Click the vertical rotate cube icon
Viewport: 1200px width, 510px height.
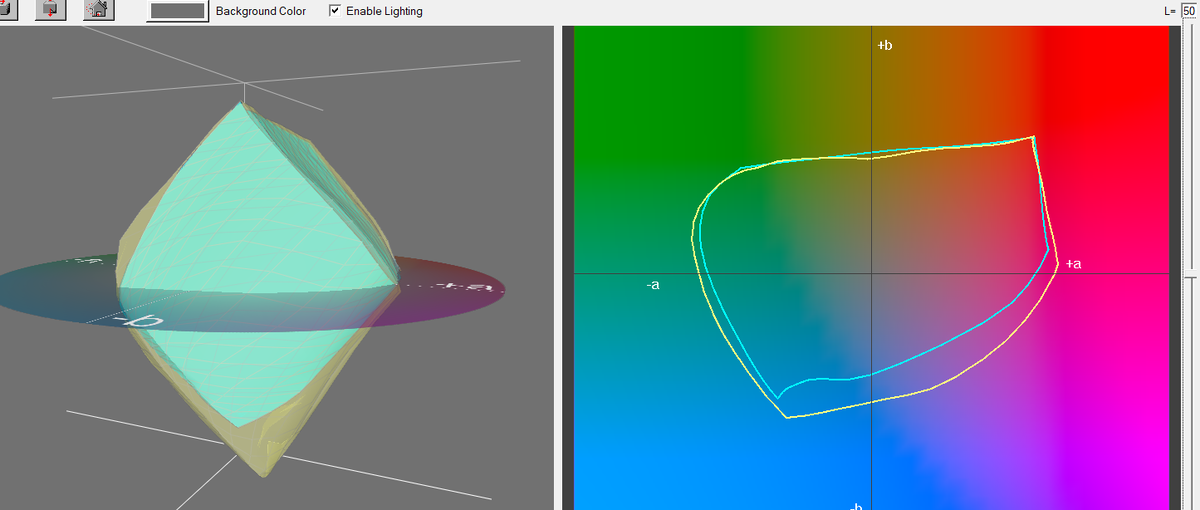(49, 9)
